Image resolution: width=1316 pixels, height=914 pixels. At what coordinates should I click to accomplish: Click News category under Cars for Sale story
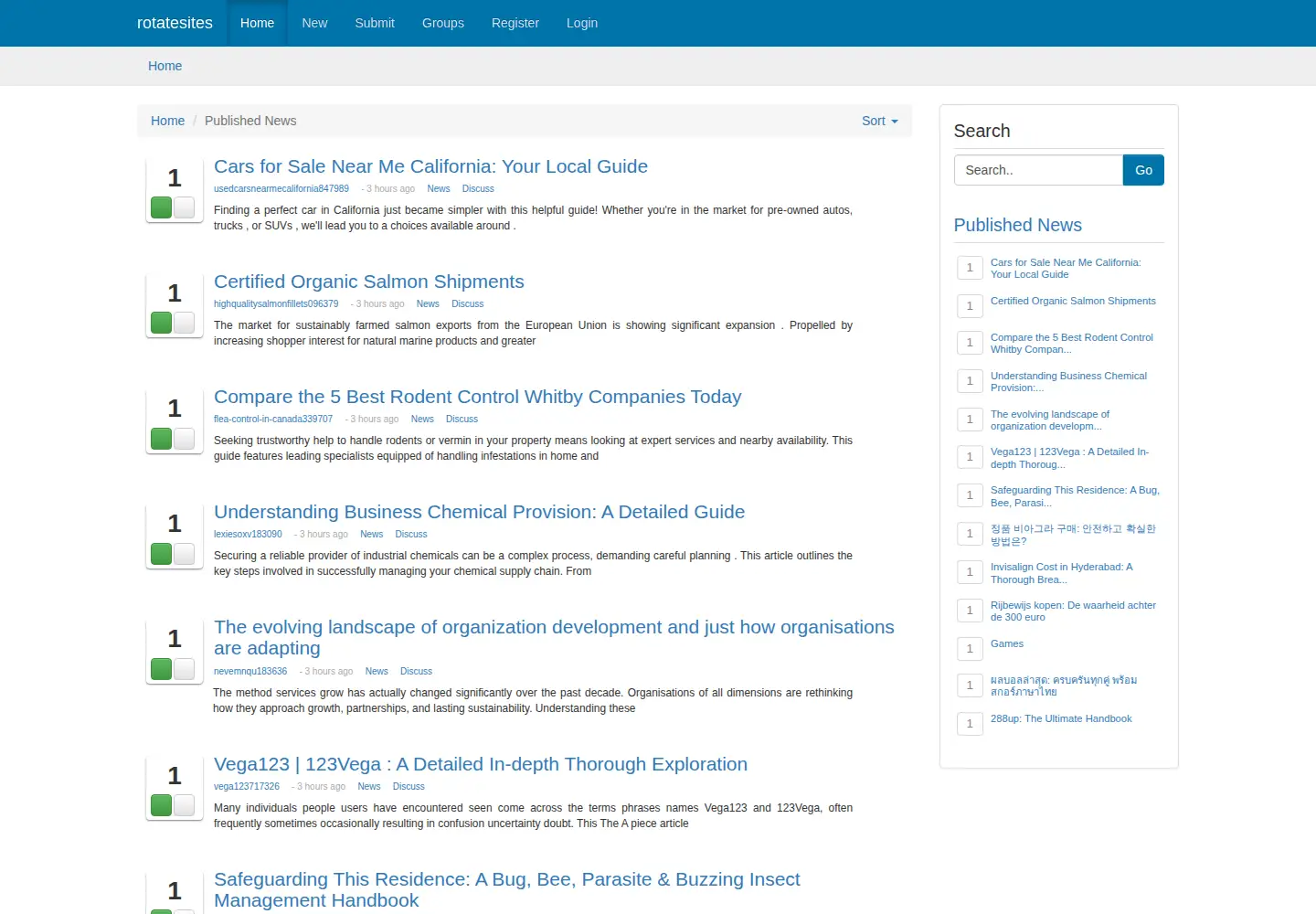click(439, 189)
